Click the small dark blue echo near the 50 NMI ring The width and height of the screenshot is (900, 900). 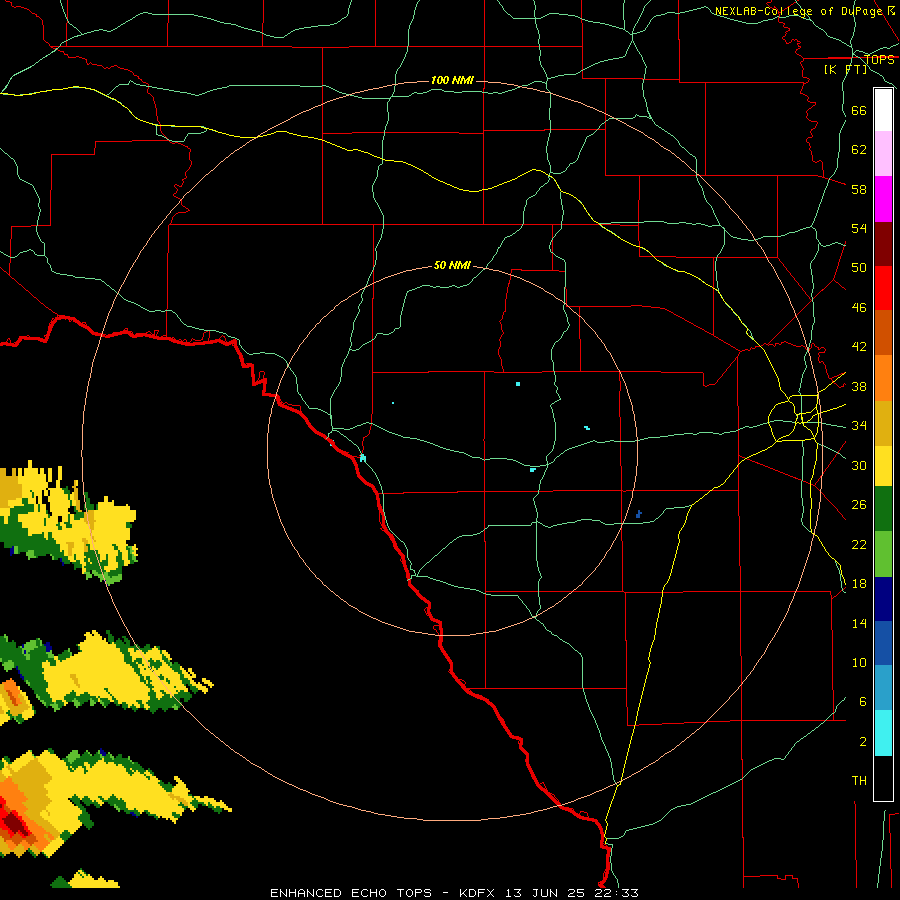pos(639,514)
